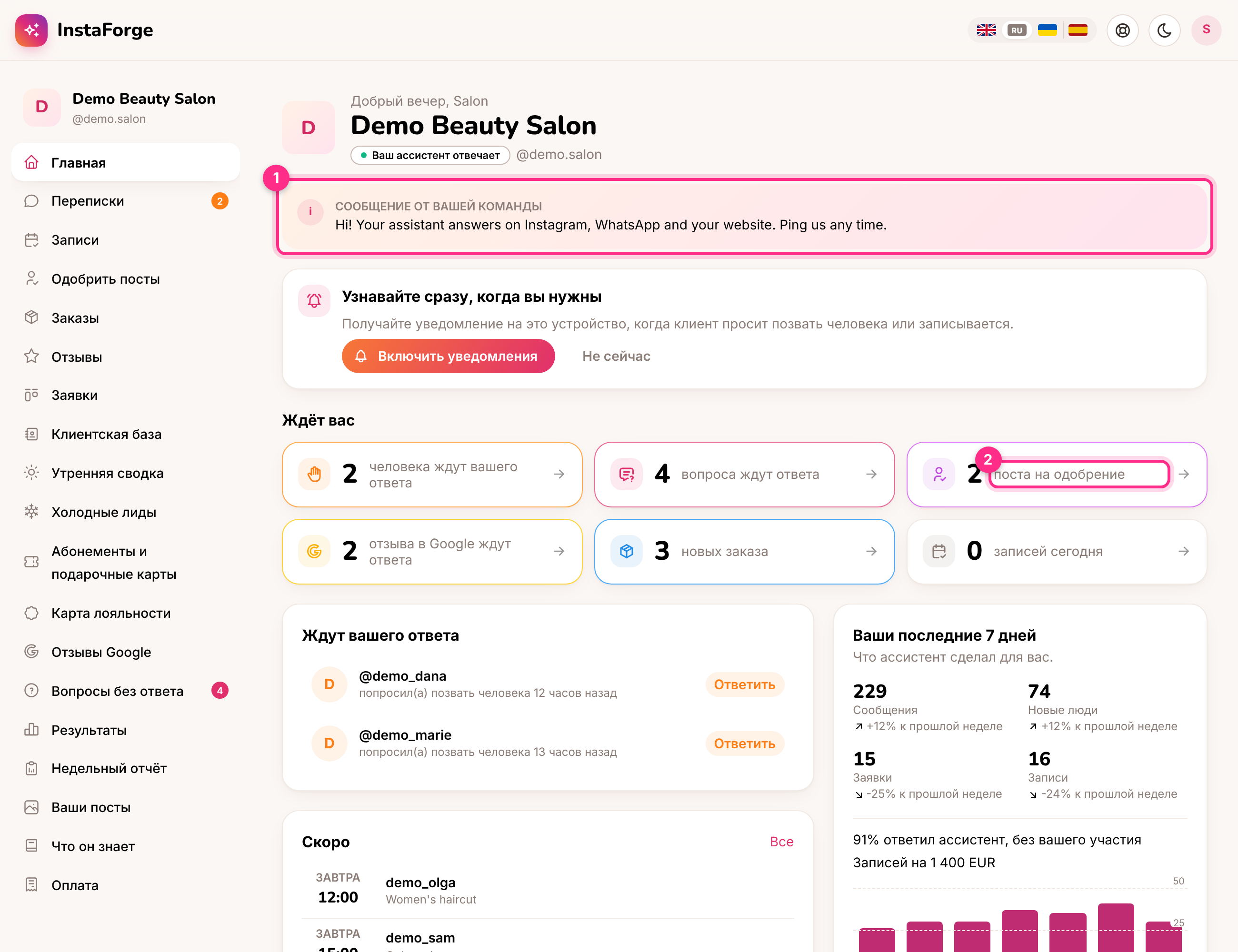The image size is (1238, 952).
Task: Open Вопросы без ответа sidebar item
Action: [125, 691]
